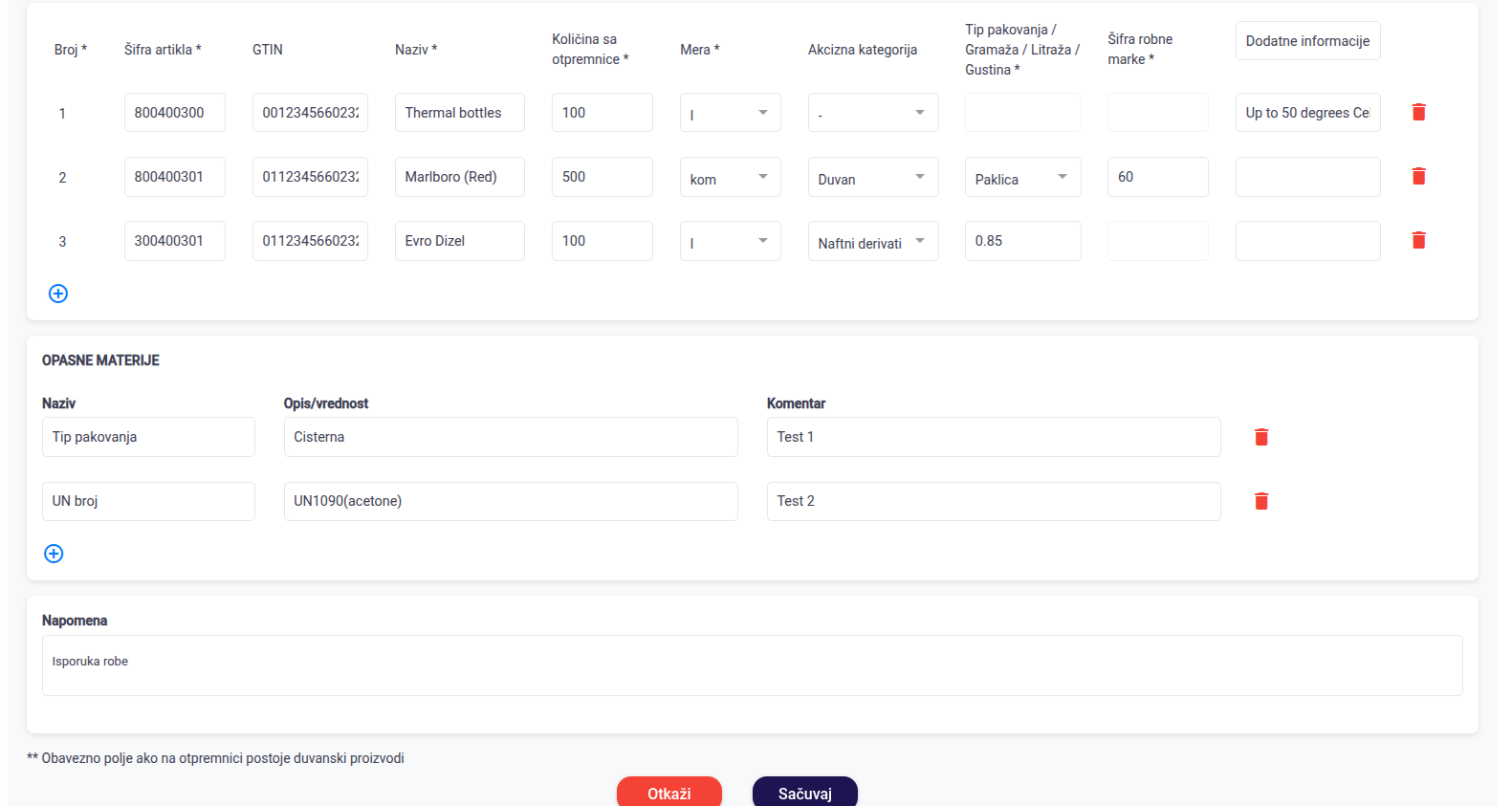Add a new hazardous material row
This screenshot has width=1512, height=806.
tap(55, 554)
